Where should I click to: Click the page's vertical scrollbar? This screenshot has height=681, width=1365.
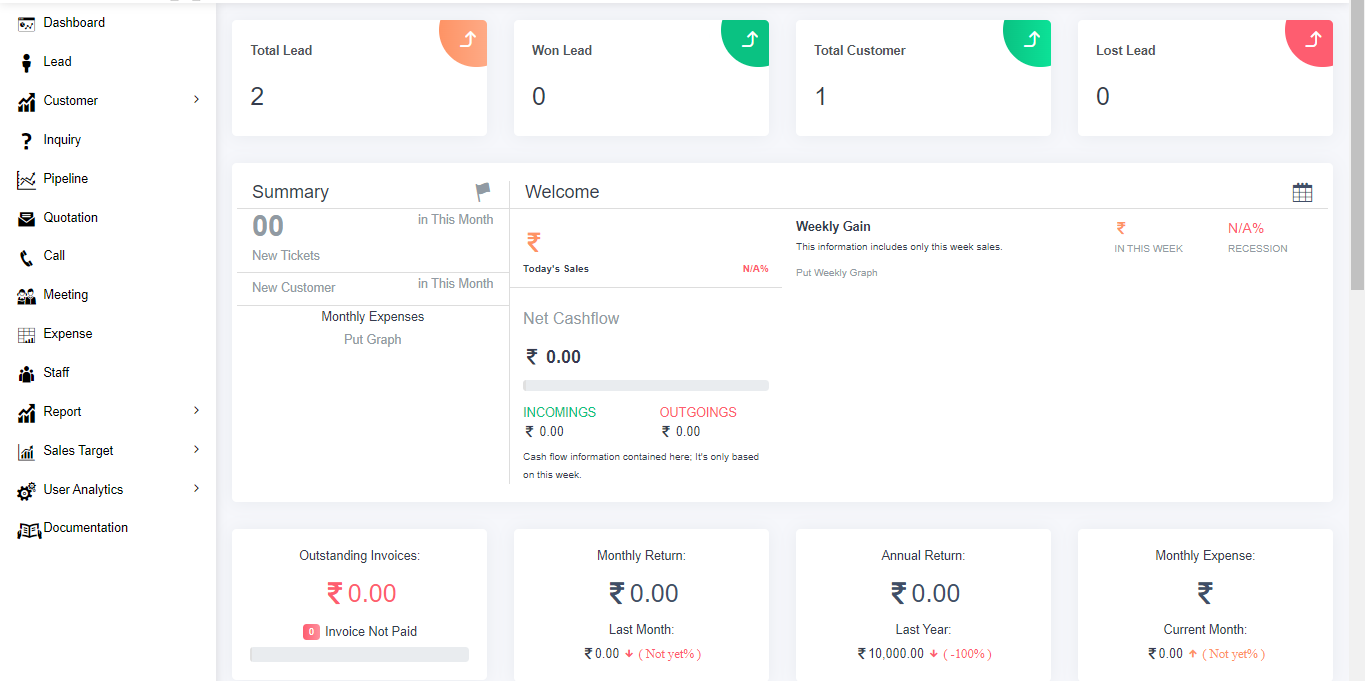[x=1357, y=300]
